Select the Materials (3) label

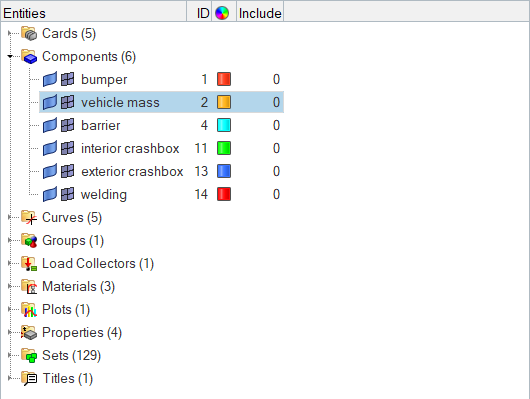click(78, 286)
